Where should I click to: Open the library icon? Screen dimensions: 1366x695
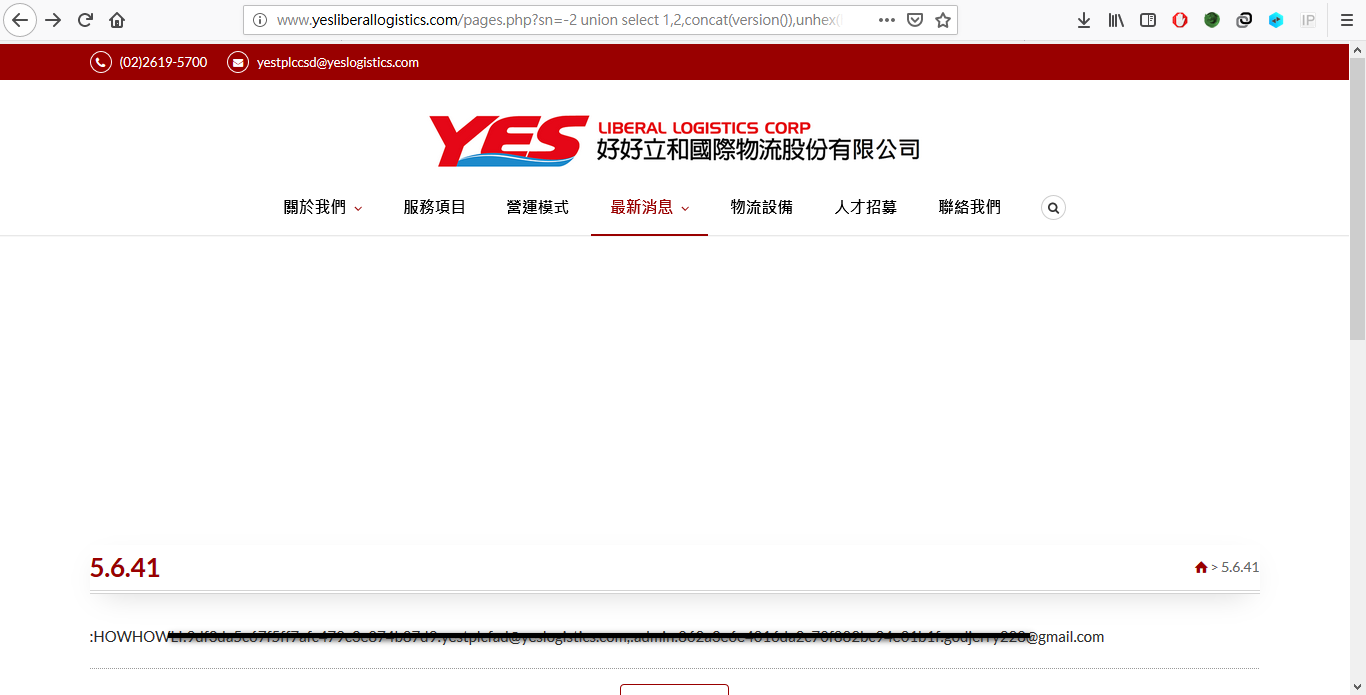tap(1116, 20)
